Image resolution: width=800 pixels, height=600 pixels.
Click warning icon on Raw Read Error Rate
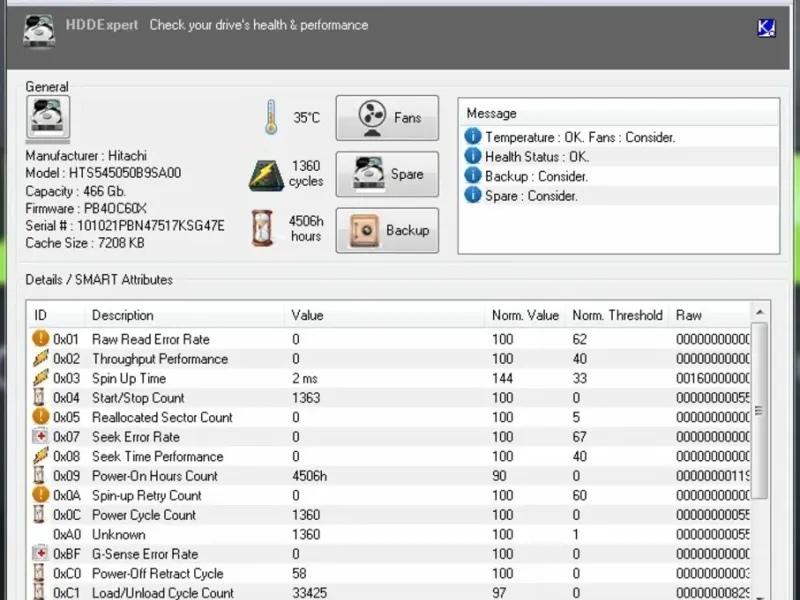coord(40,338)
